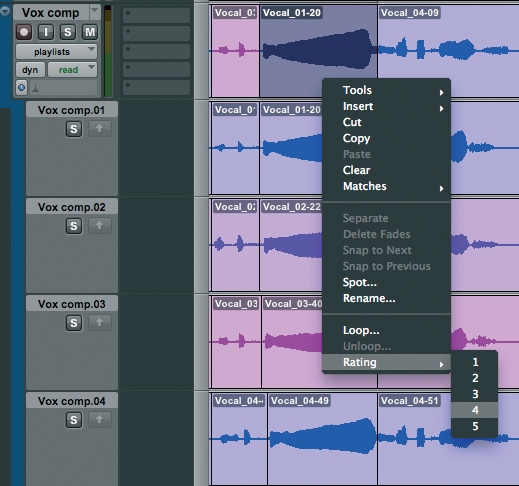Promote Vox comp.02 with its up arrow

point(100,226)
